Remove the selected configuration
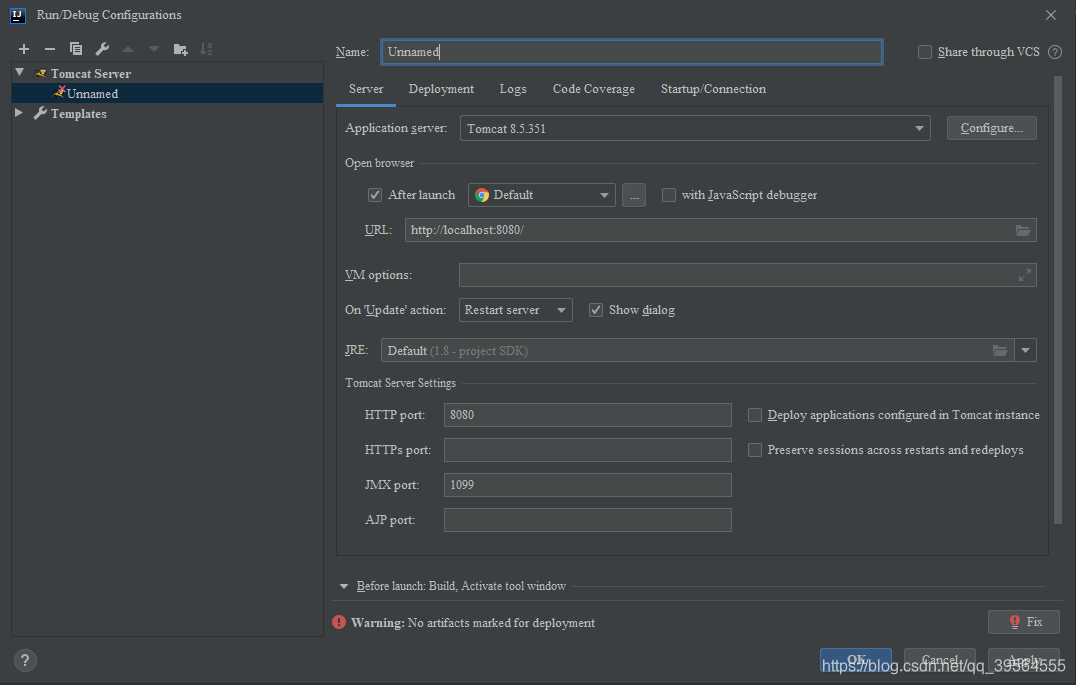Image resolution: width=1076 pixels, height=685 pixels. coord(49,48)
